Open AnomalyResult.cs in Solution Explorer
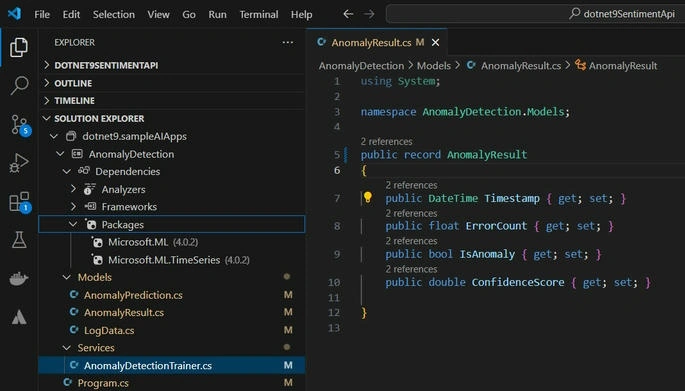The width and height of the screenshot is (685, 391). pos(124,312)
